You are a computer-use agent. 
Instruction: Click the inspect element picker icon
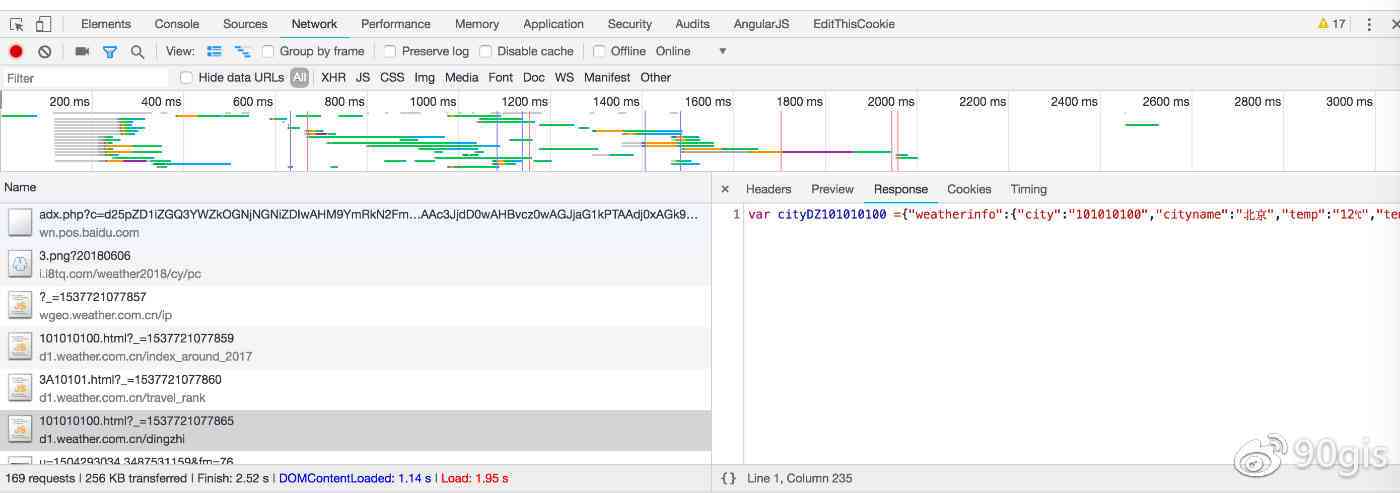point(17,24)
